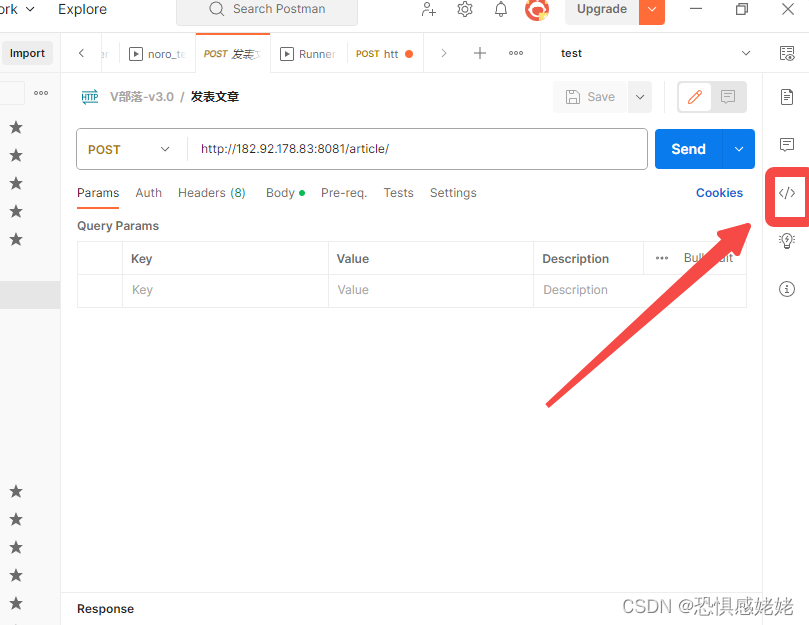Click the HTTP request type icon
This screenshot has height=625, width=809.
[x=90, y=97]
